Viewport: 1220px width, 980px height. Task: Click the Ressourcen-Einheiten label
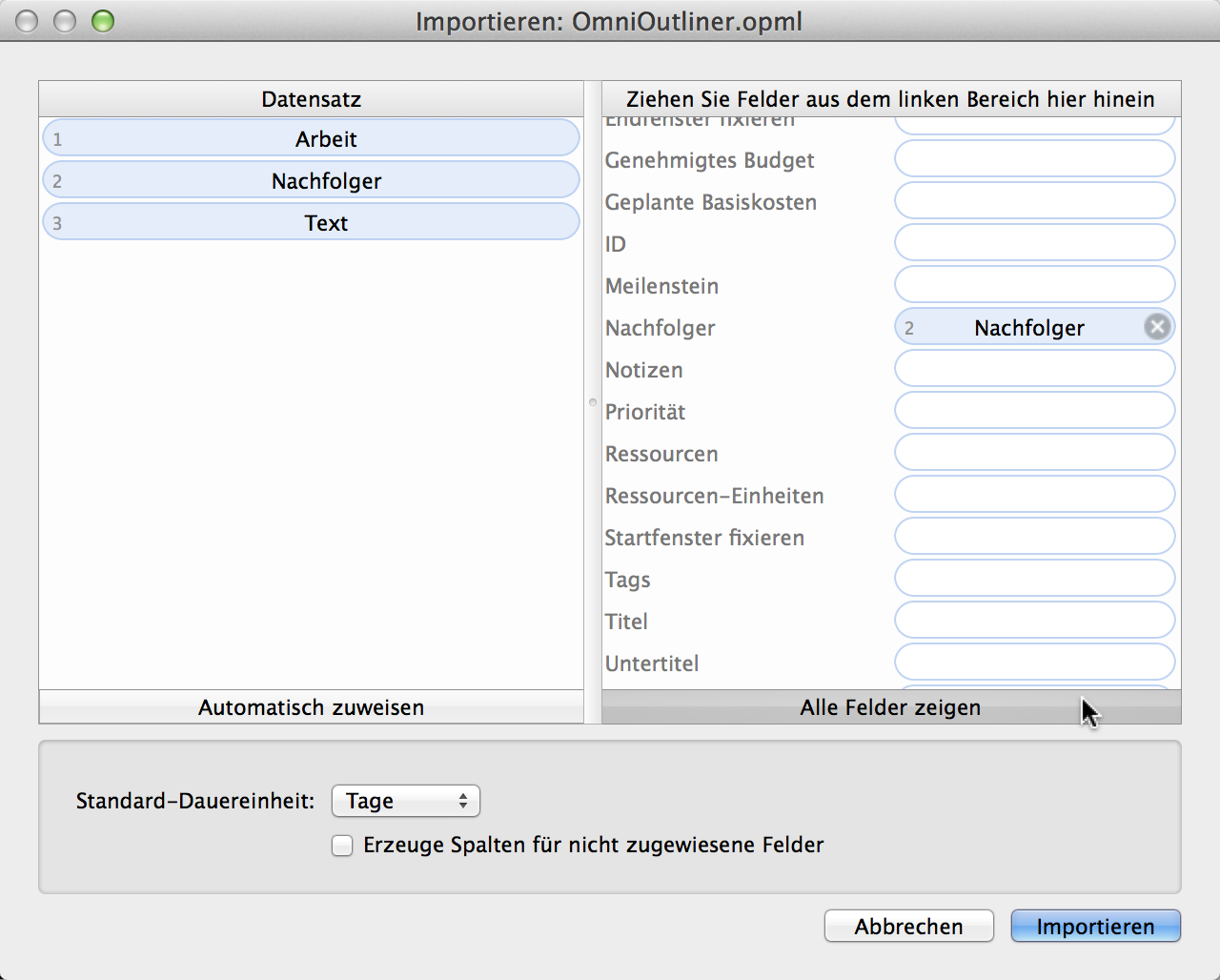[x=715, y=496]
